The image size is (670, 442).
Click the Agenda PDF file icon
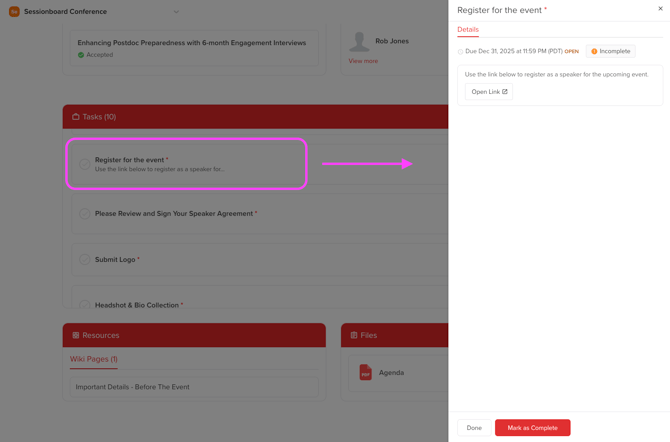365,372
